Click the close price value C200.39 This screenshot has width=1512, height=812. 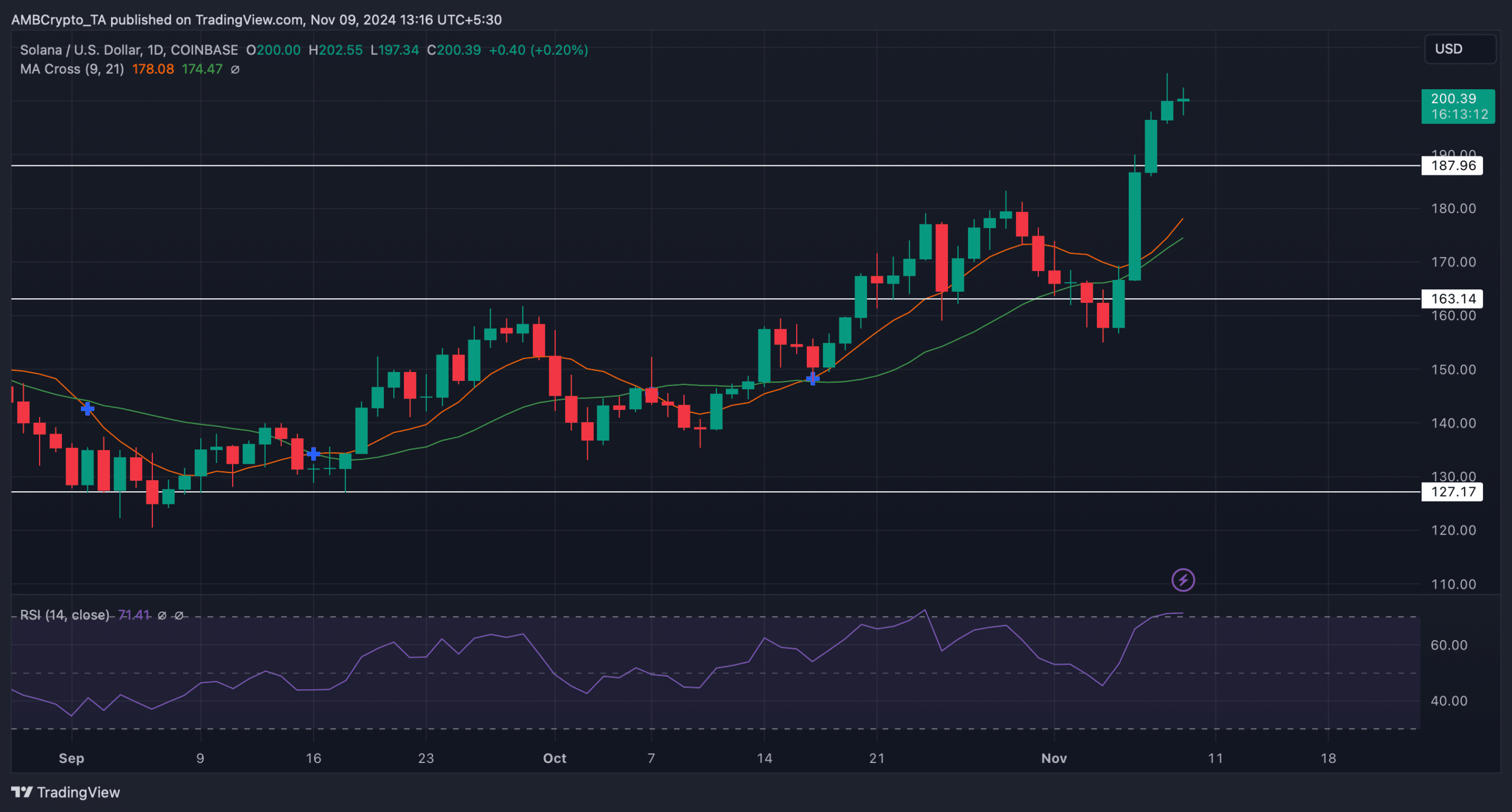454,50
